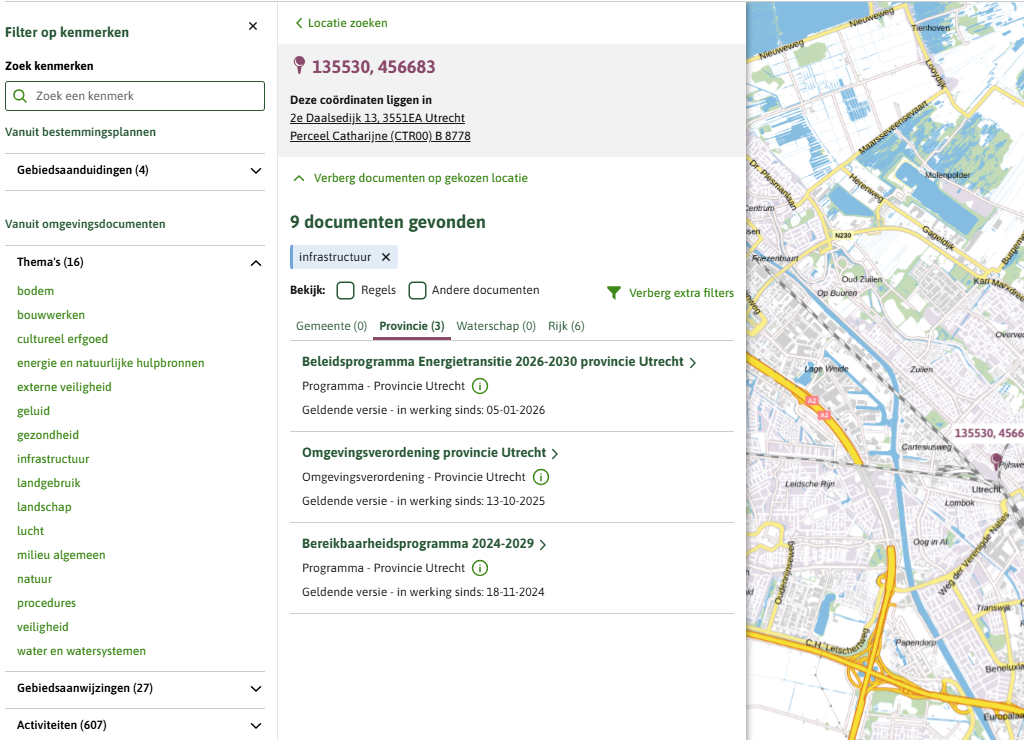This screenshot has width=1024, height=740.
Task: Tick the Andere documenten checkbox
Action: (418, 291)
